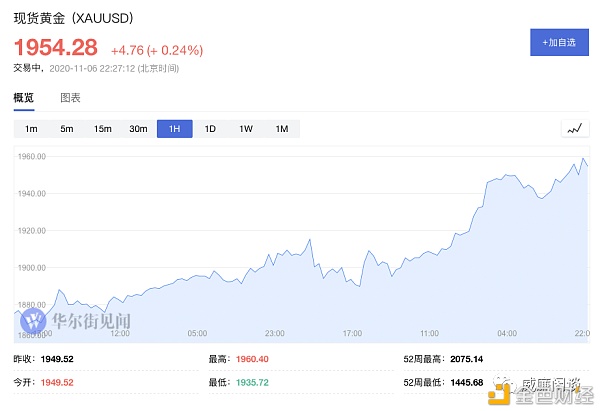Choose the 1H timeframe
Image resolution: width=600 pixels, height=411 pixels.
pos(174,129)
